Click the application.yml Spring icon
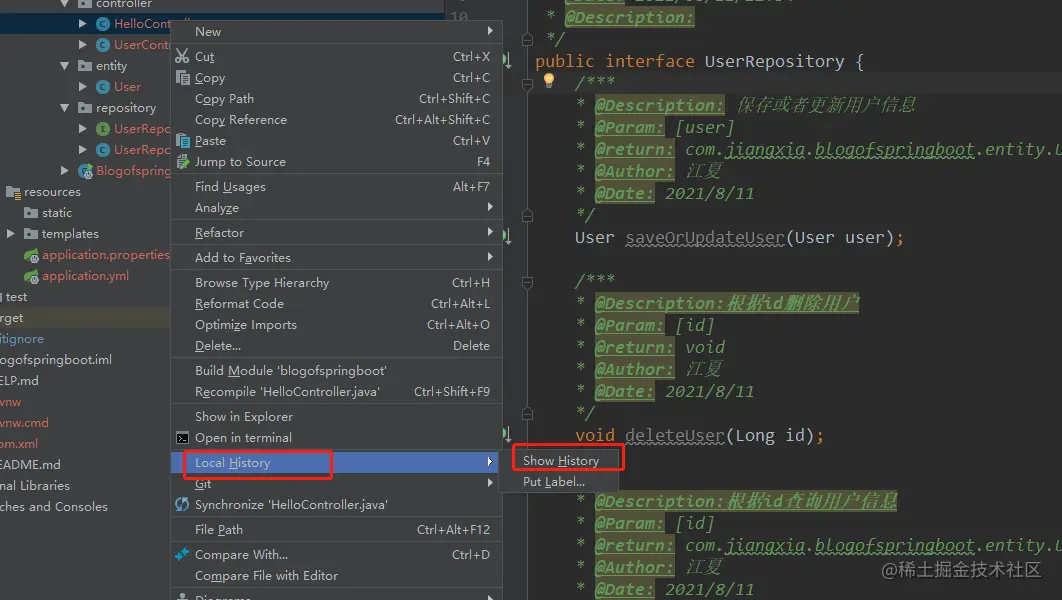The width and height of the screenshot is (1062, 600). coord(31,276)
